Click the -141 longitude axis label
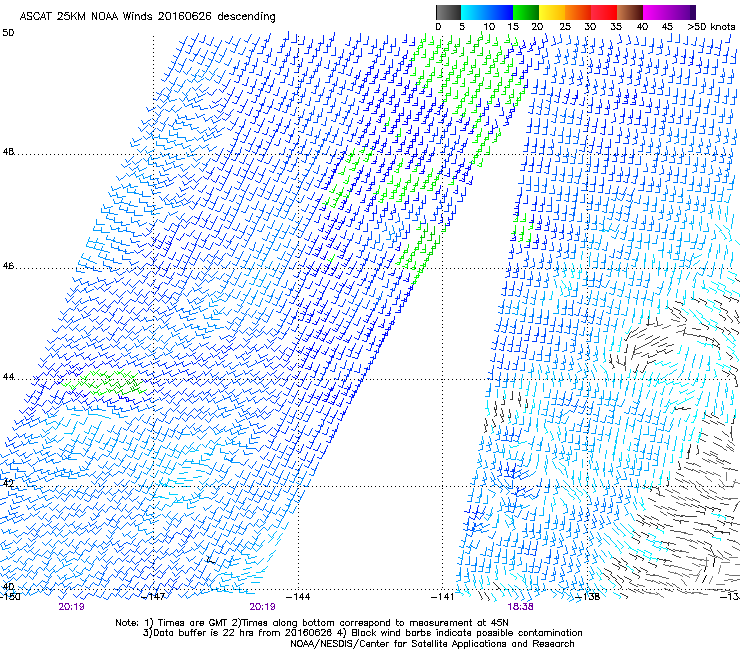 pyautogui.click(x=442, y=597)
